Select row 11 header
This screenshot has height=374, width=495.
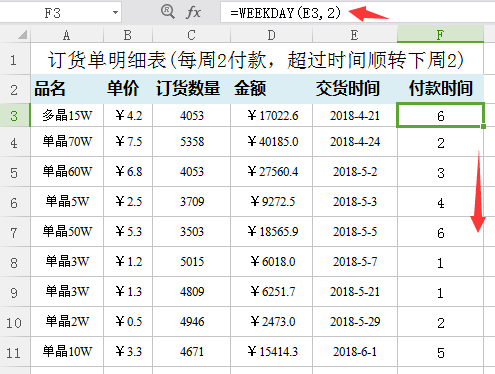pyautogui.click(x=15, y=352)
